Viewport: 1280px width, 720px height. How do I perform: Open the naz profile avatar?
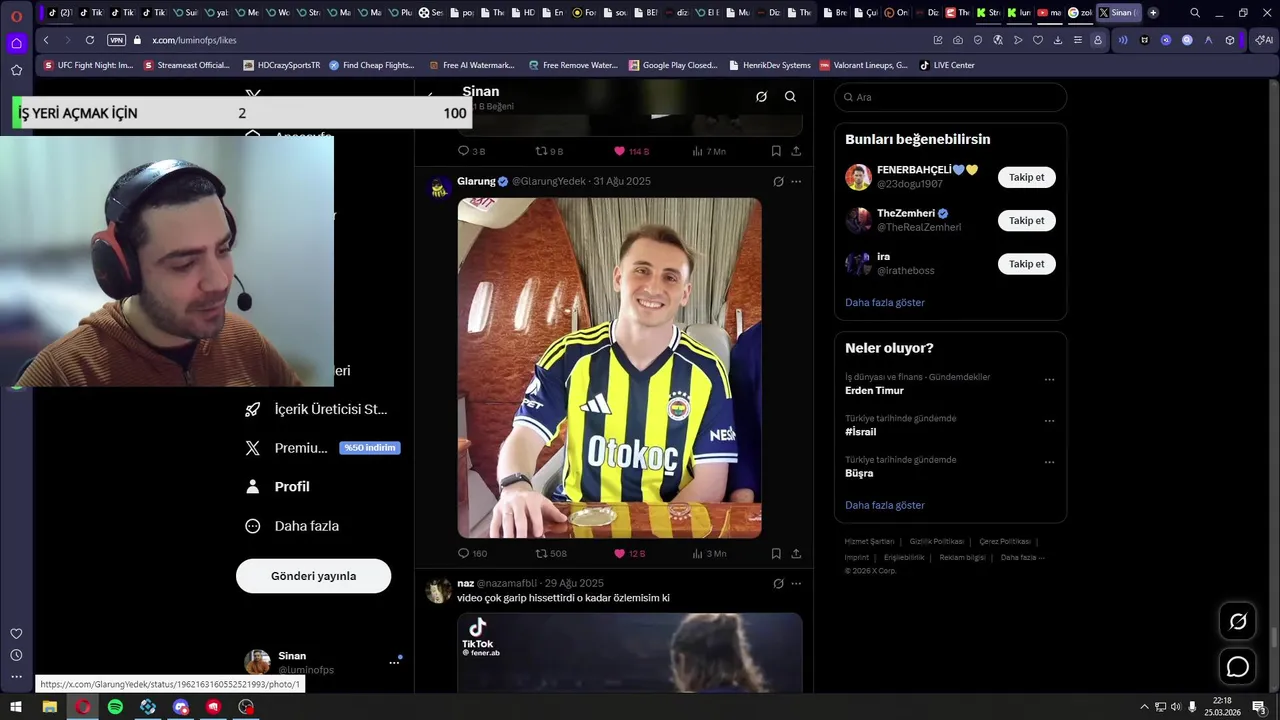438,590
